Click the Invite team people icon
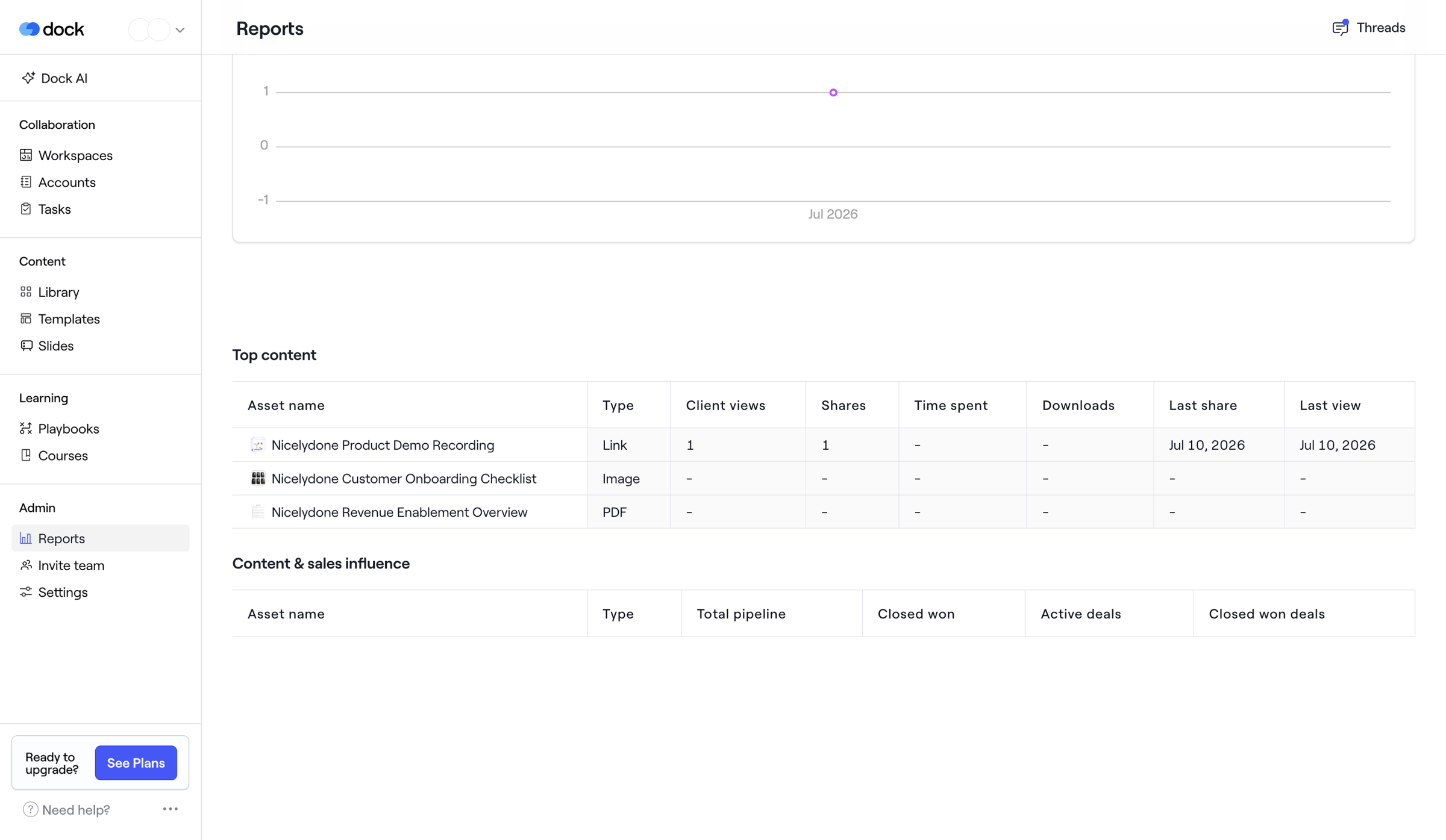1446x840 pixels. [x=26, y=565]
